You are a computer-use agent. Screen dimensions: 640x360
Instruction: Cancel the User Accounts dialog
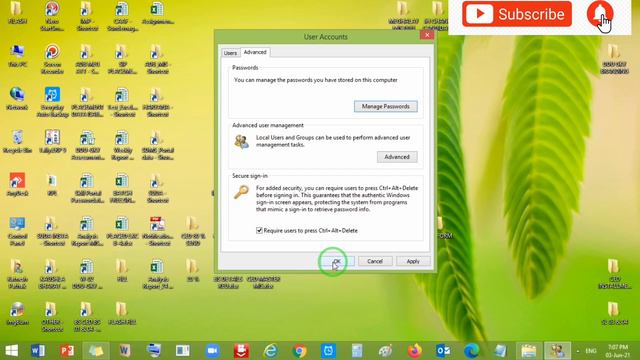point(375,261)
